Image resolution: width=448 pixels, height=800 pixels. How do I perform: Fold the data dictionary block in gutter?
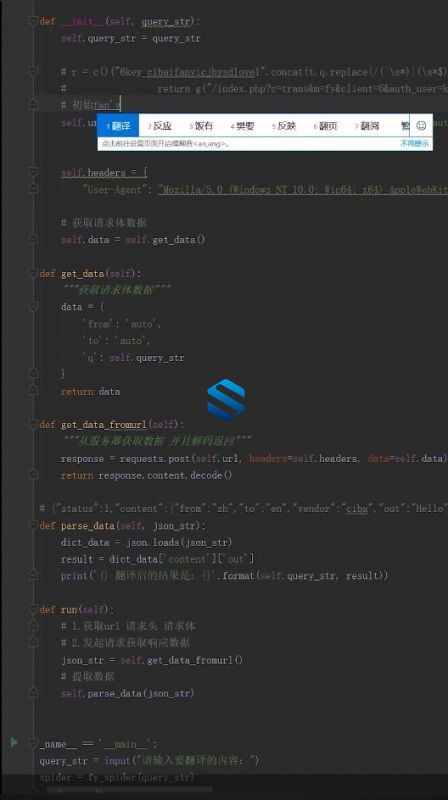click(33, 306)
